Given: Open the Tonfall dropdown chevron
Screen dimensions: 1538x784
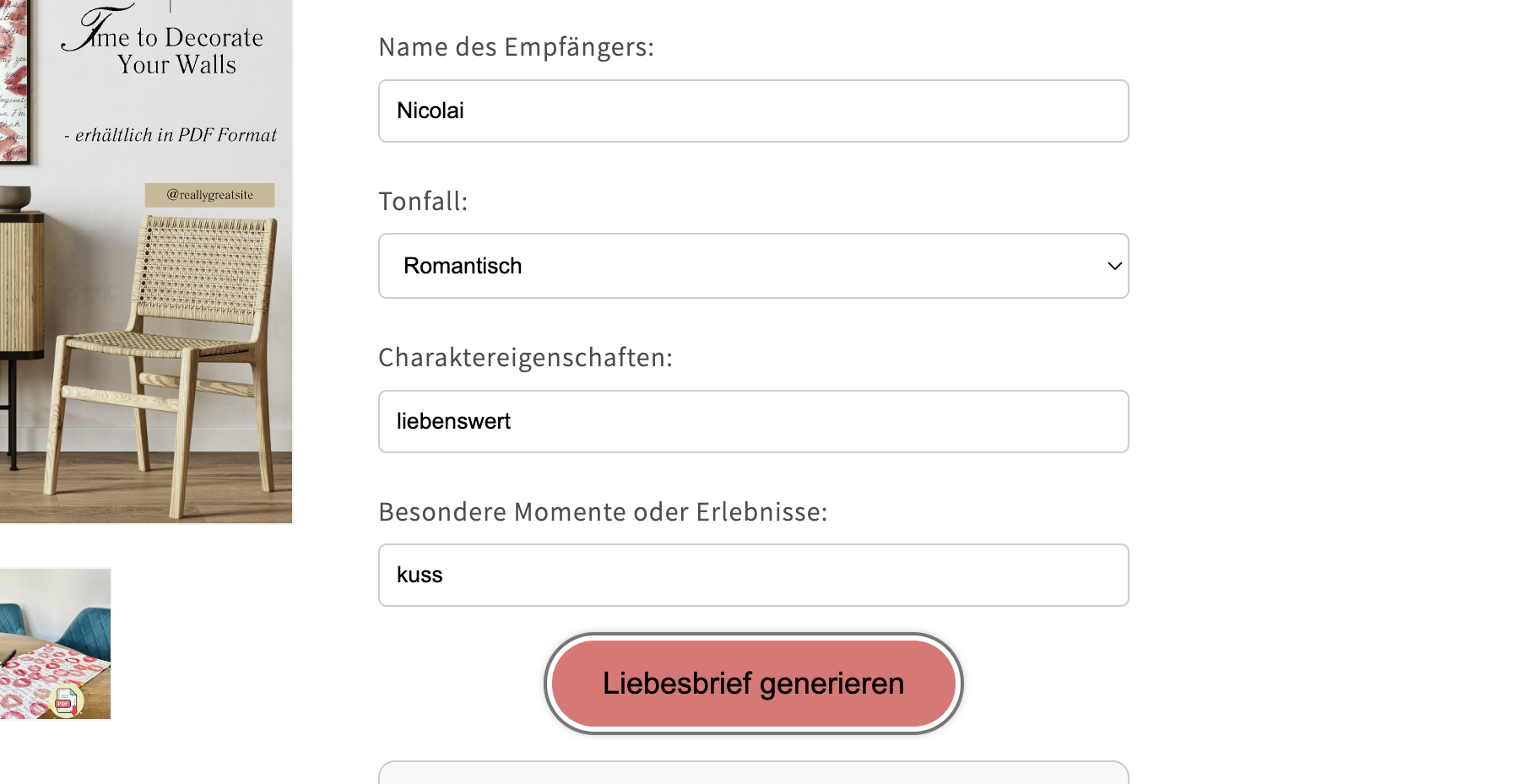Looking at the screenshot, I should pos(1114,266).
